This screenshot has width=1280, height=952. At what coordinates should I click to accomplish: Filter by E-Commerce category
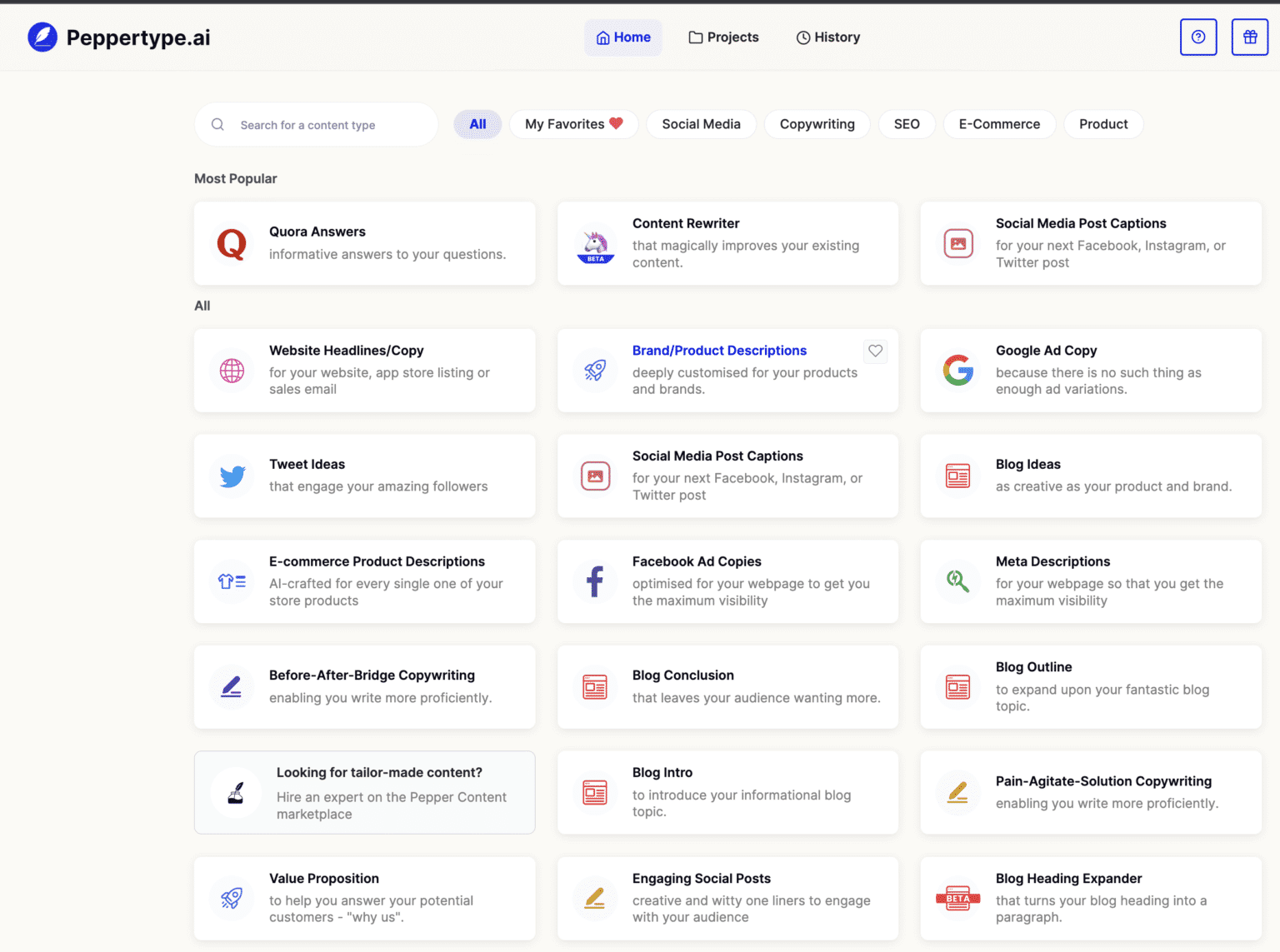(x=999, y=124)
